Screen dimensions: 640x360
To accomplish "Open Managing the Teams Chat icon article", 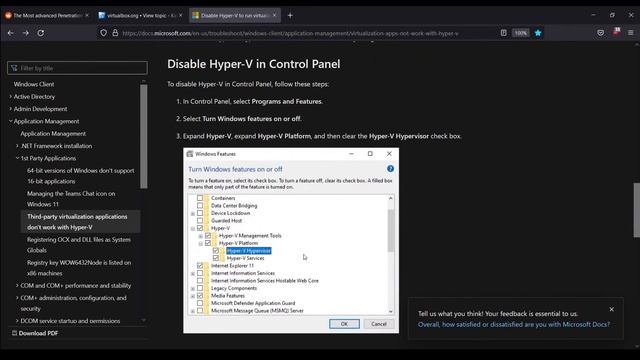I will click(71, 199).
